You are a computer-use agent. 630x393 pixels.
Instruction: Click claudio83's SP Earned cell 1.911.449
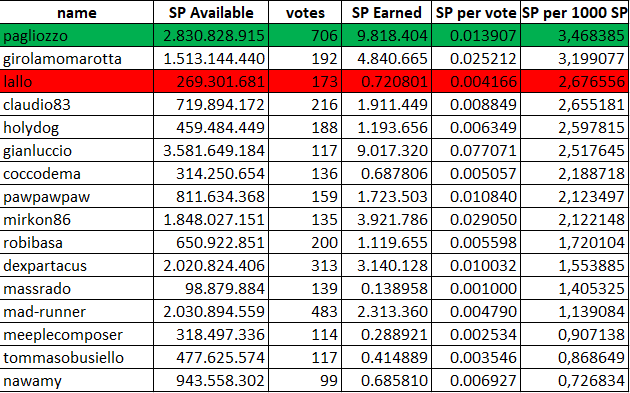click(x=387, y=104)
